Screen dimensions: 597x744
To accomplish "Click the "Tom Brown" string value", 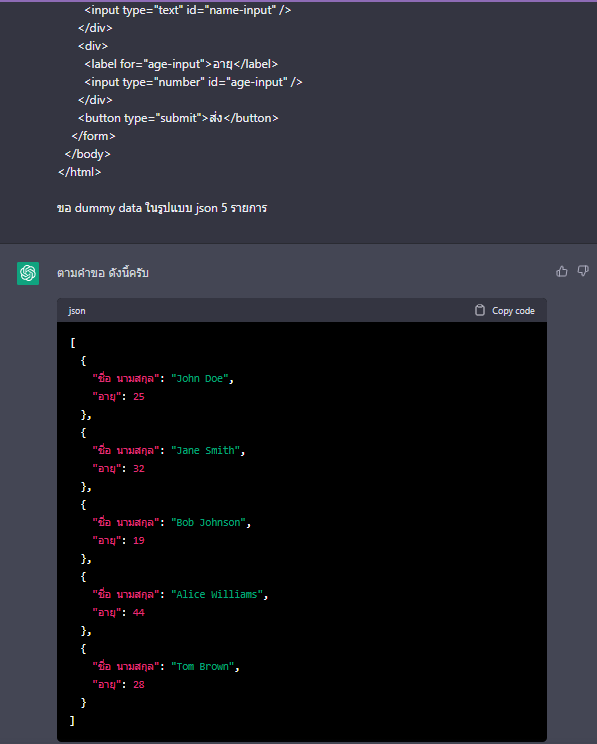I will (x=203, y=667).
